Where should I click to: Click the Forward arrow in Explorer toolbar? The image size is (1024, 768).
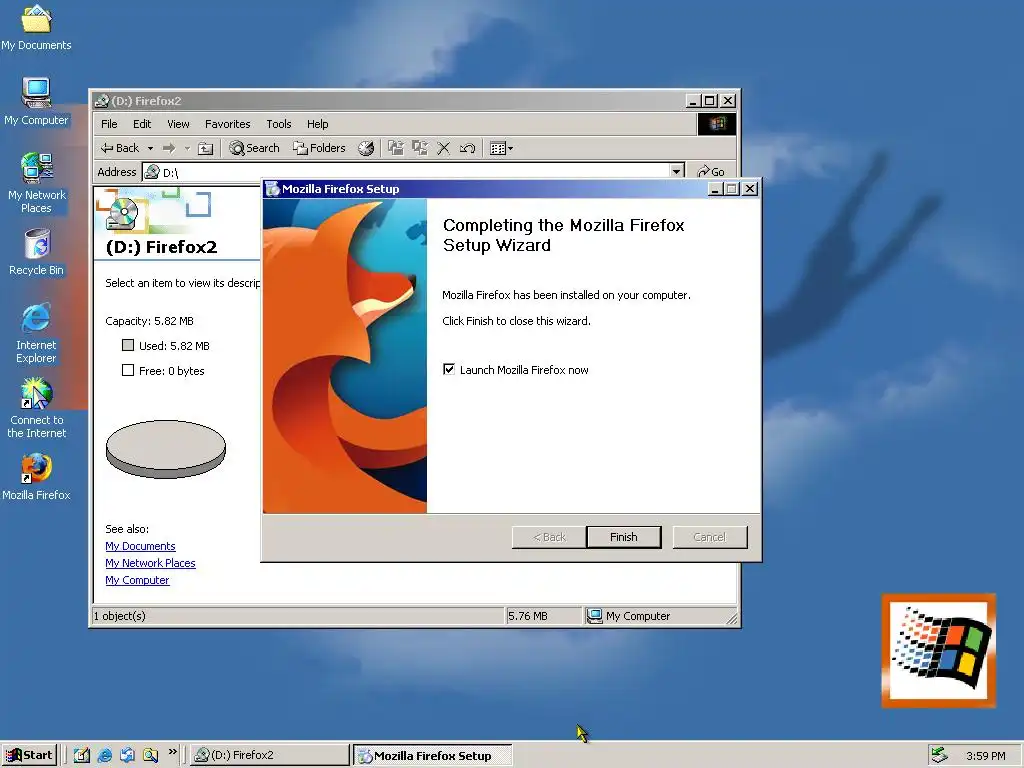(169, 148)
